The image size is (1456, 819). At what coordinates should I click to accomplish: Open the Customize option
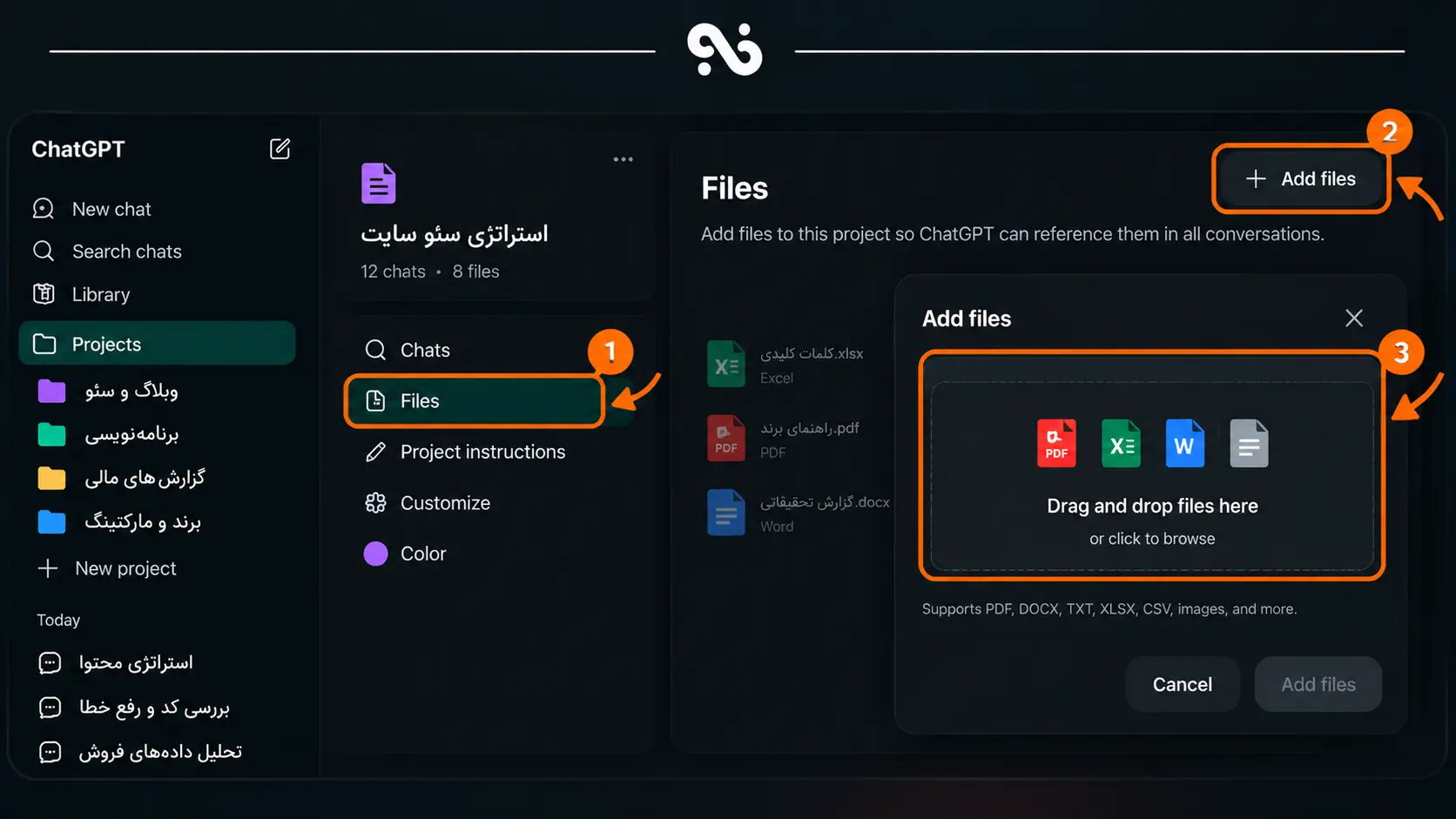coord(428,503)
